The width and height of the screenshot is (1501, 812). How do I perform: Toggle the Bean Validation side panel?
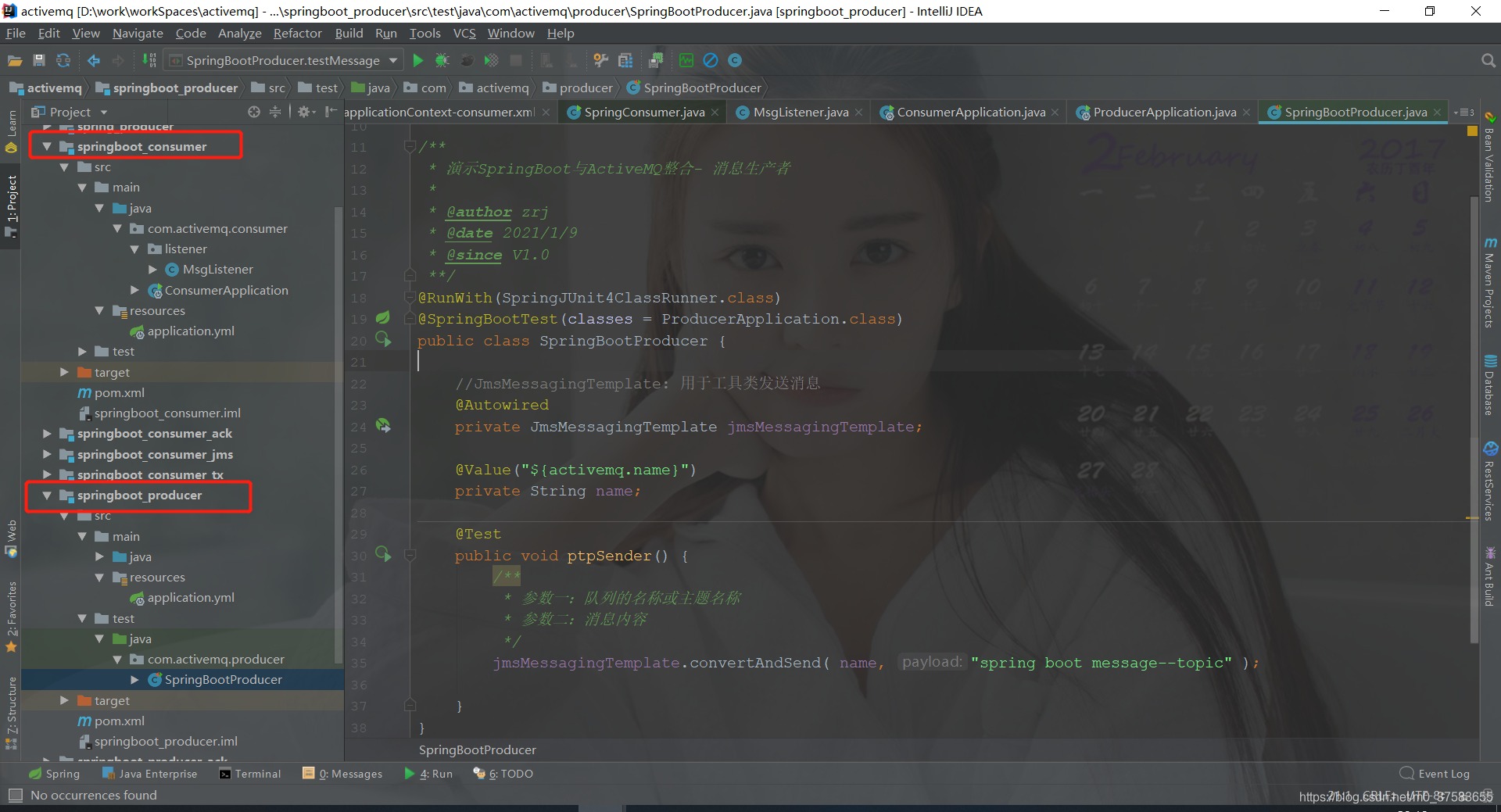pos(1490,156)
